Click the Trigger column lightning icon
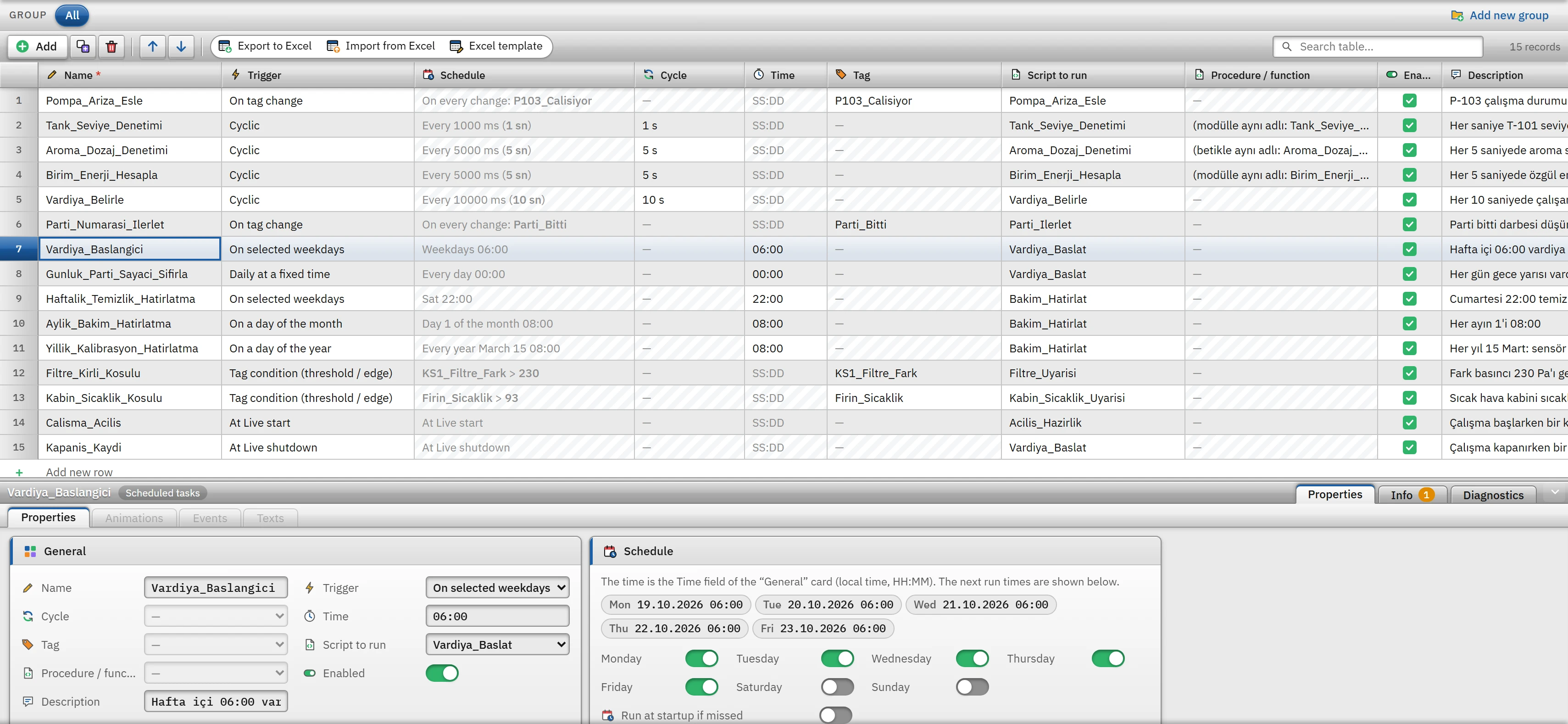 [x=236, y=75]
